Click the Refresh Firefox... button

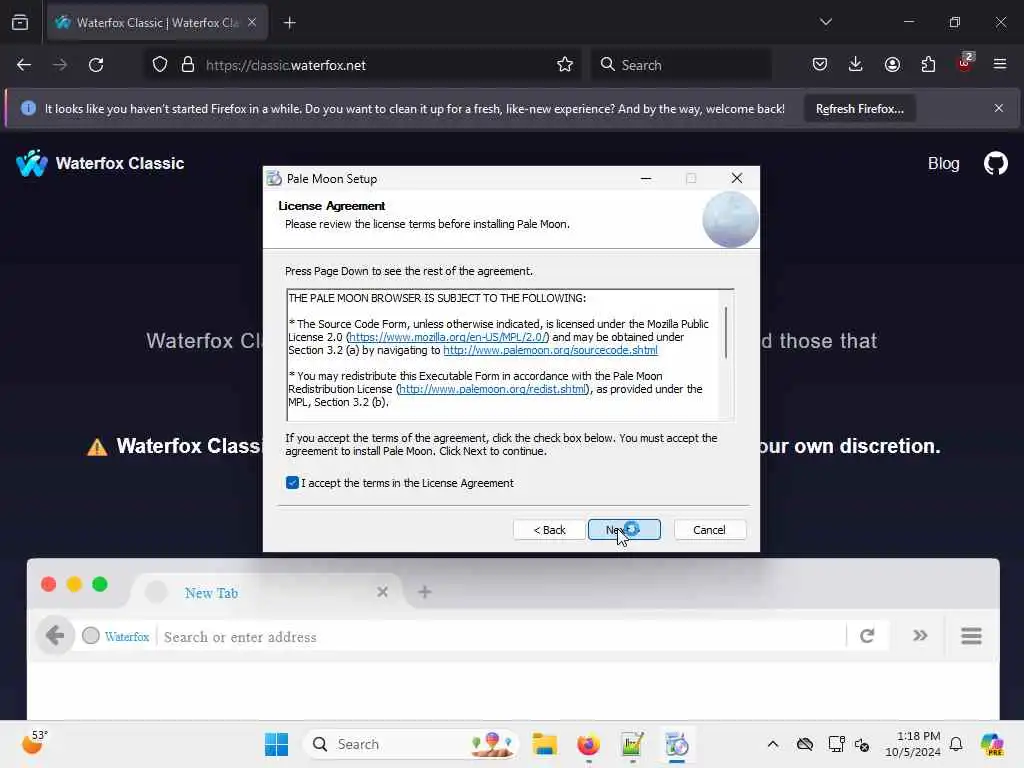coord(859,109)
